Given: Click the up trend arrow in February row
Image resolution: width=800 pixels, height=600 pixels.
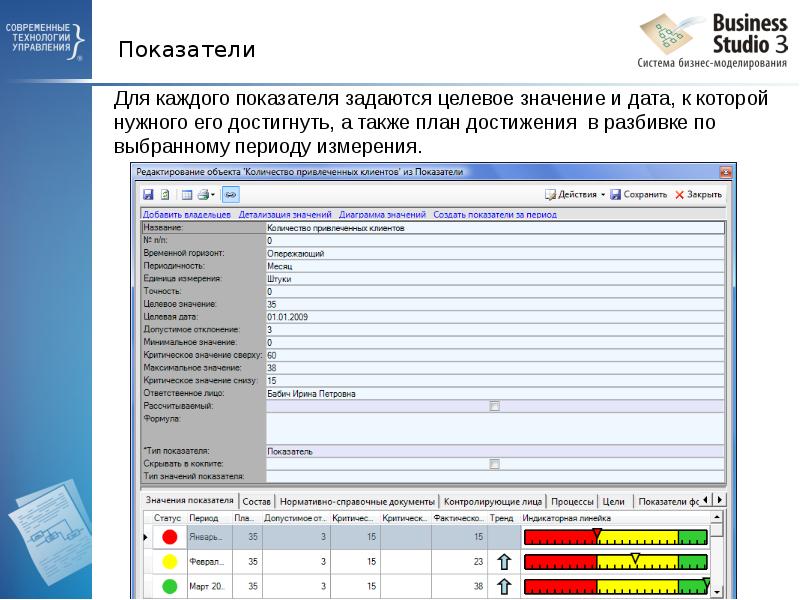Looking at the screenshot, I should tap(504, 562).
